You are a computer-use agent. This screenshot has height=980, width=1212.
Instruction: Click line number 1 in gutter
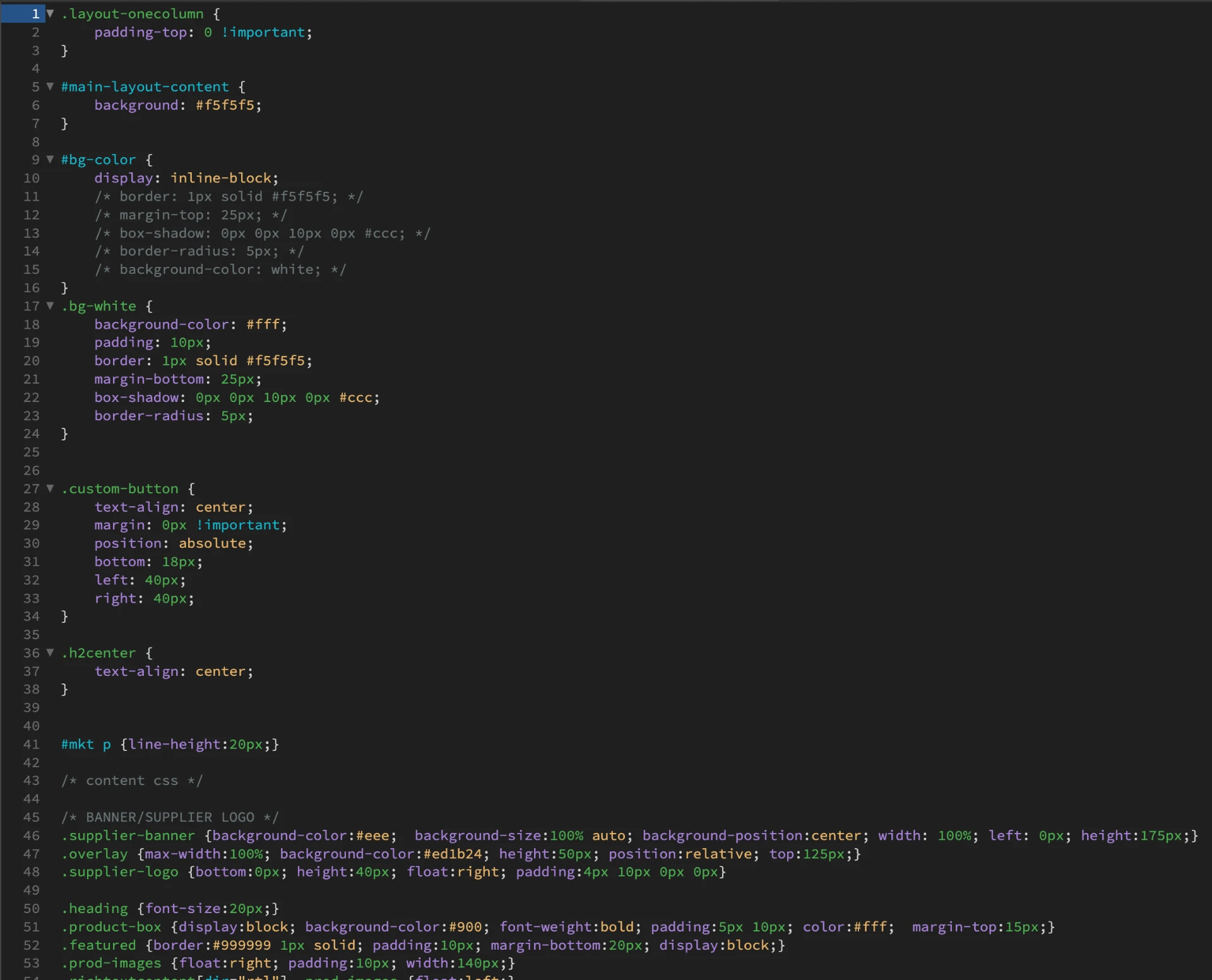35,14
